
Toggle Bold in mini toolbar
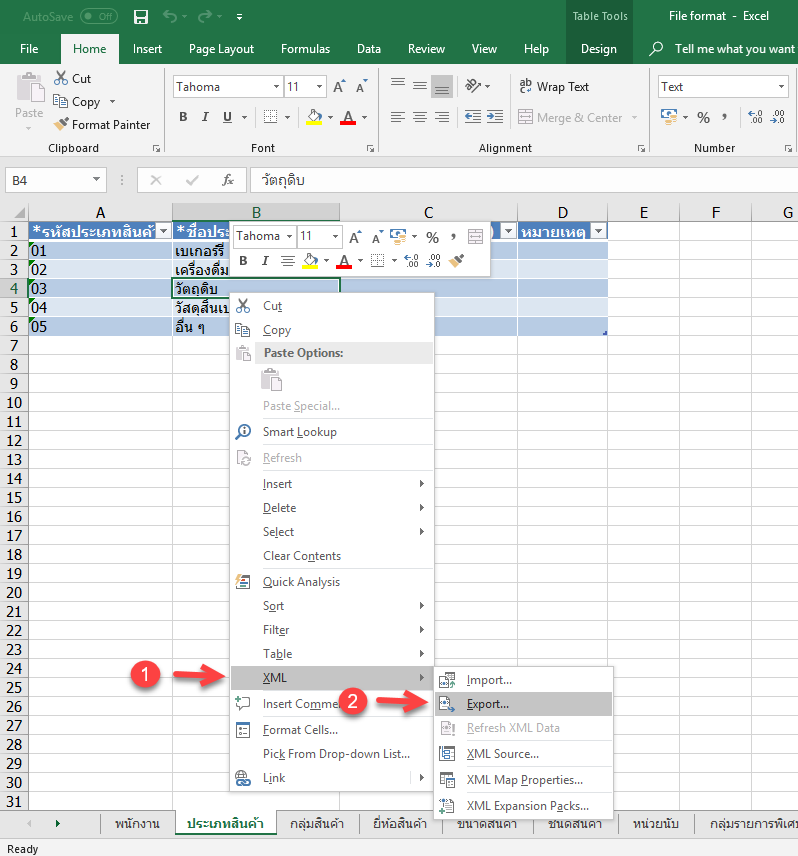tap(243, 261)
